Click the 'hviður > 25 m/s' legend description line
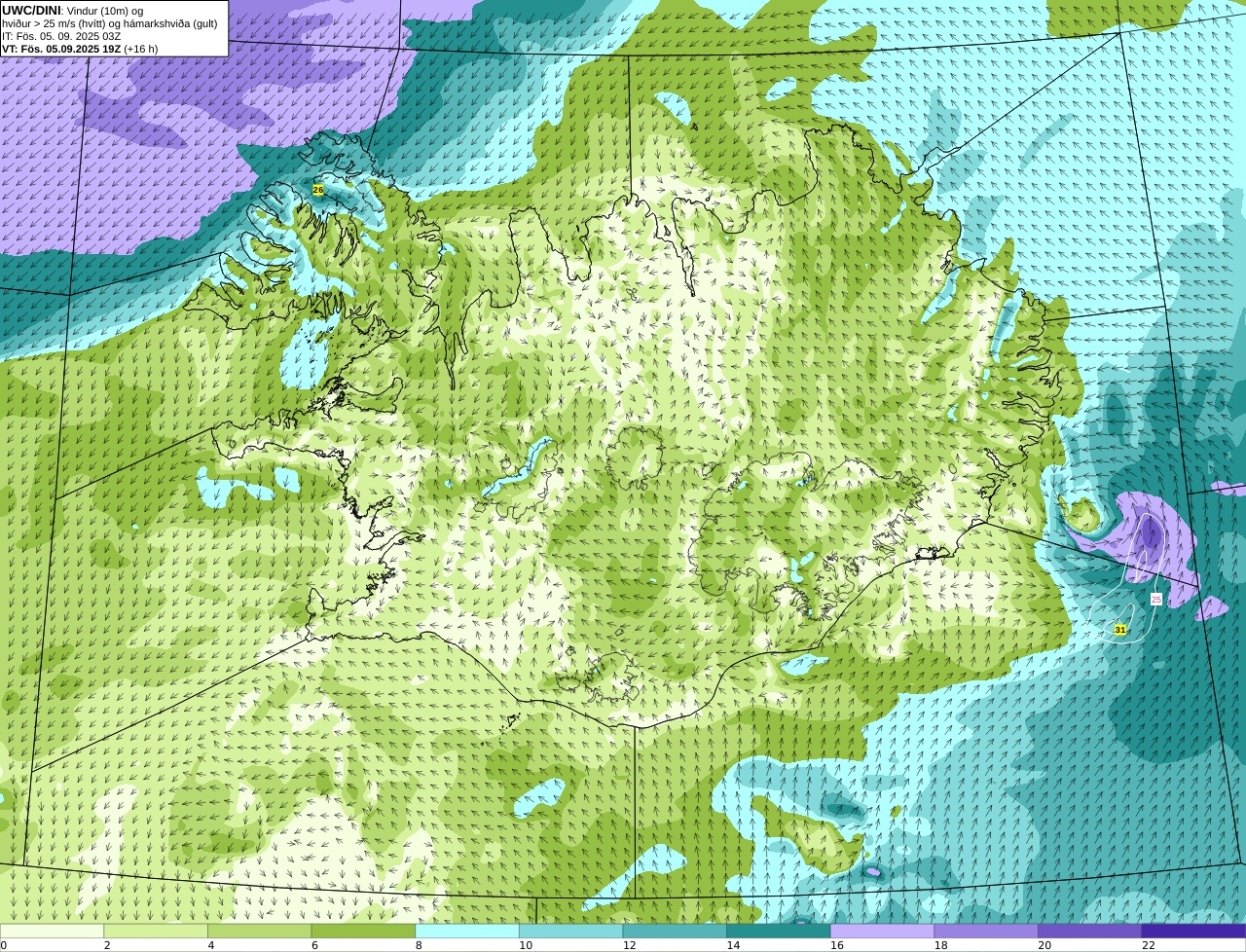 coord(110,23)
